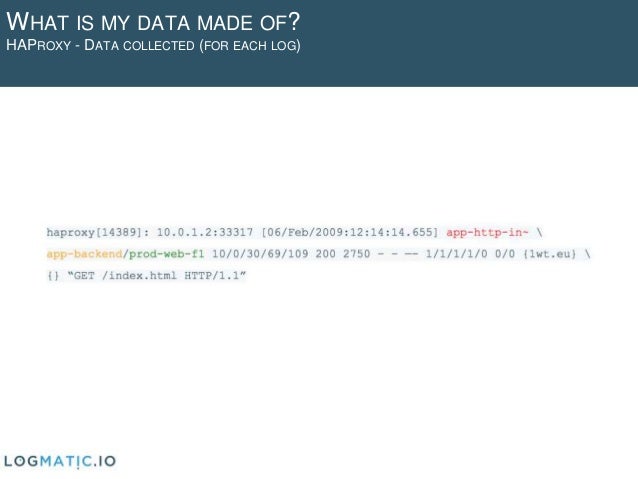Click the 0/0 queue value

coord(505,254)
